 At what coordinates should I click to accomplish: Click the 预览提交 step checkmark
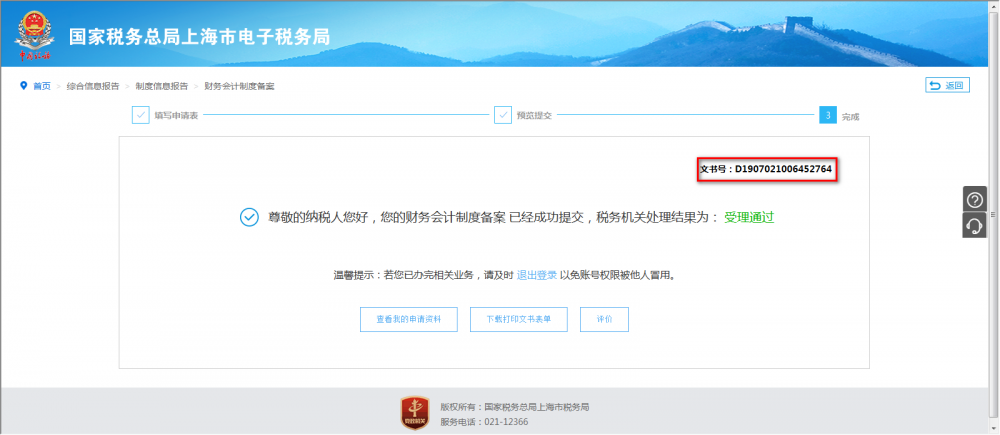click(x=503, y=115)
